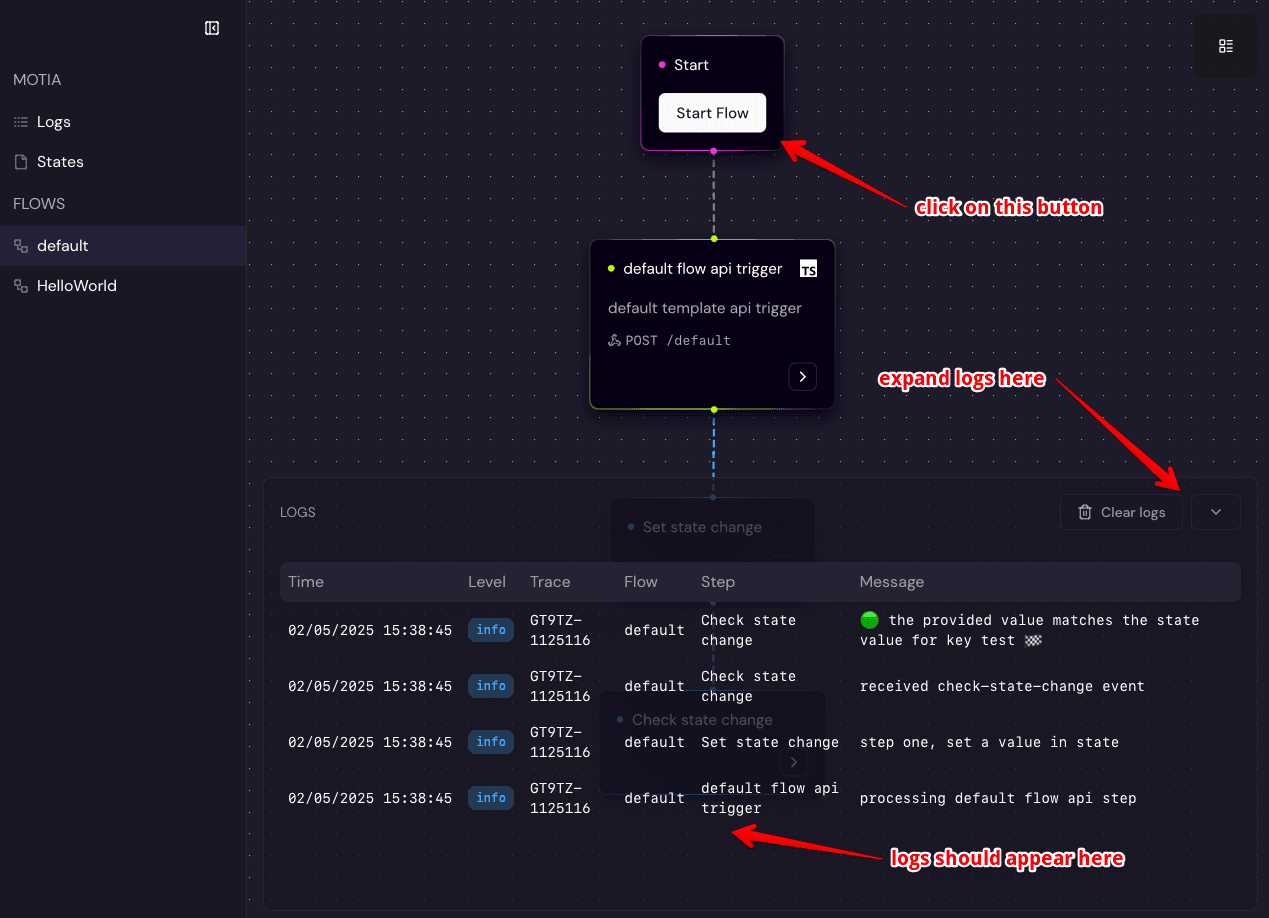The height and width of the screenshot is (918, 1269).
Task: Click info badge on received check-state-change row
Action: (x=491, y=686)
